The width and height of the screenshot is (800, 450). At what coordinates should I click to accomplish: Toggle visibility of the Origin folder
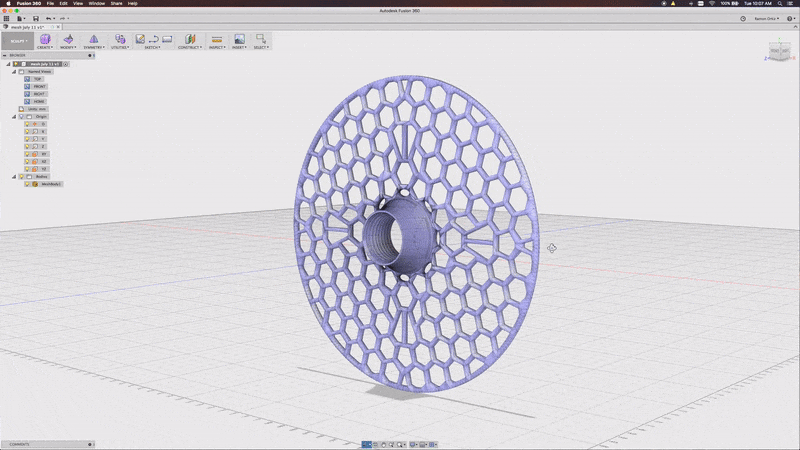pos(21,117)
